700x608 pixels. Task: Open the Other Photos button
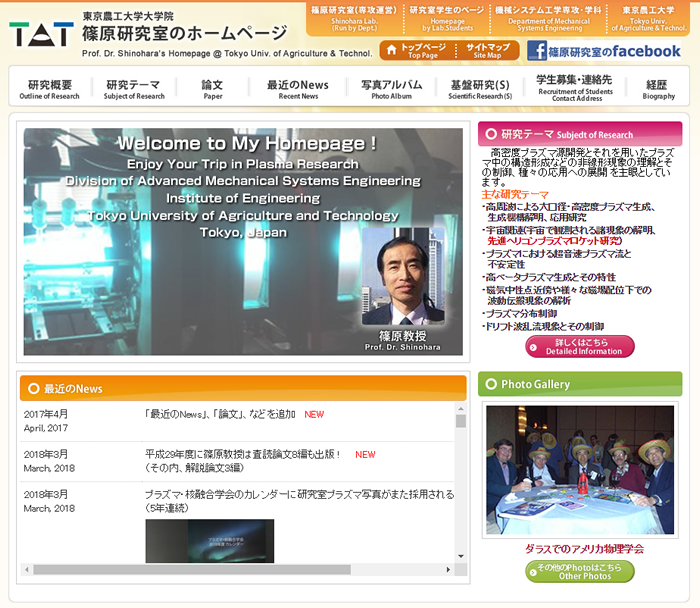pyautogui.click(x=580, y=571)
